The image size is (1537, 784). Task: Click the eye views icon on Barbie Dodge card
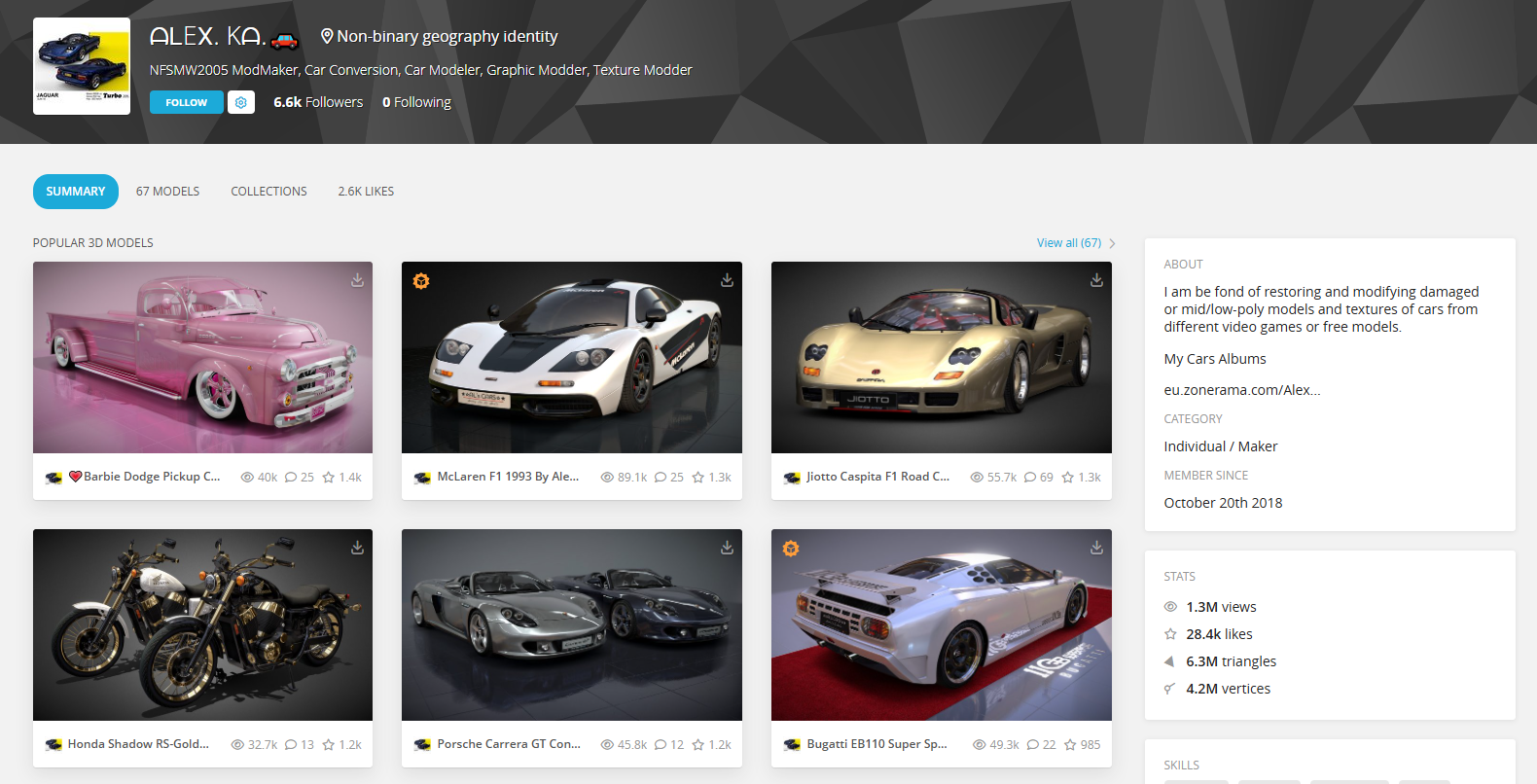pos(247,478)
